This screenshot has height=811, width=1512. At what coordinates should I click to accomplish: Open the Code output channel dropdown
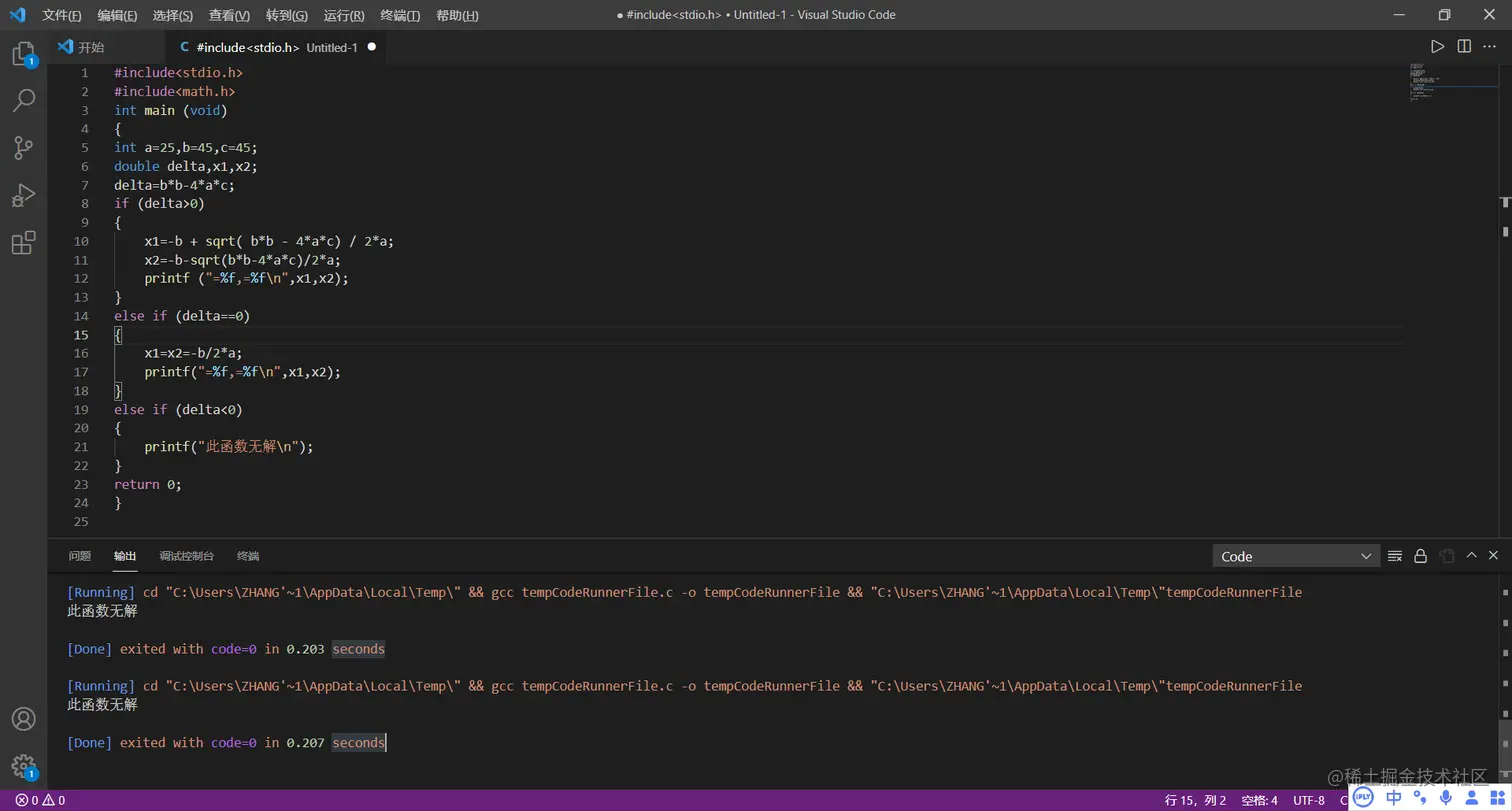click(1297, 556)
